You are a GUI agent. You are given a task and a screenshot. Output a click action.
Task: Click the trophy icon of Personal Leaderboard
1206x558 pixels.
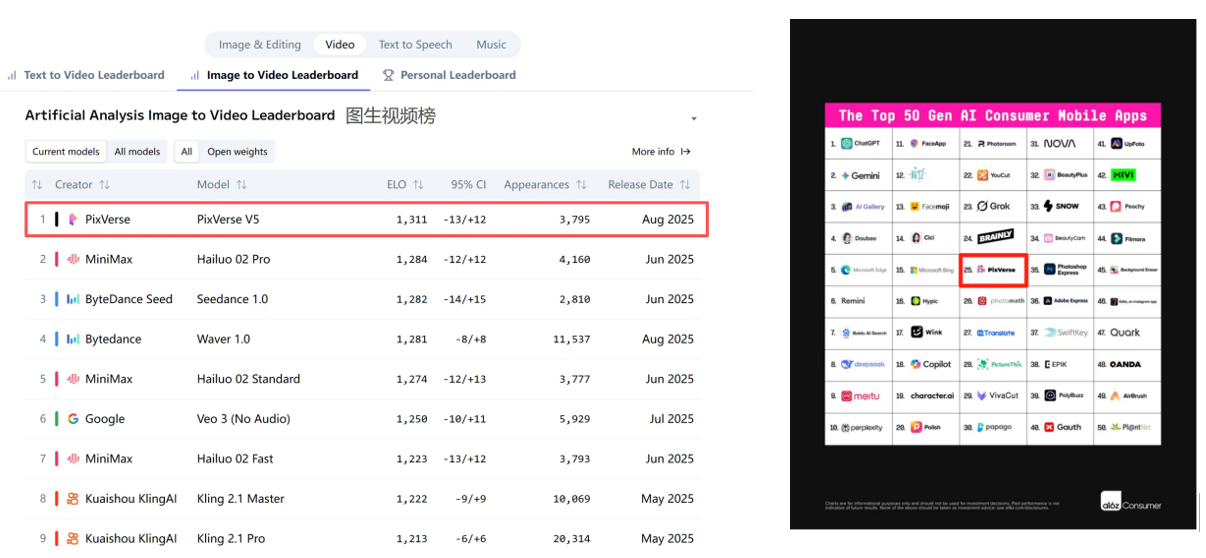[x=389, y=75]
